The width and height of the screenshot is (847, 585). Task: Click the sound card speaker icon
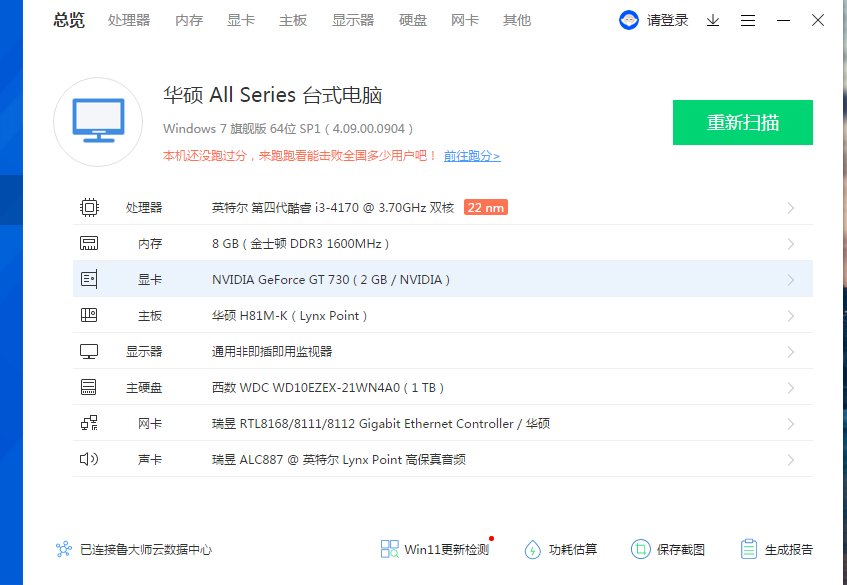pos(89,459)
